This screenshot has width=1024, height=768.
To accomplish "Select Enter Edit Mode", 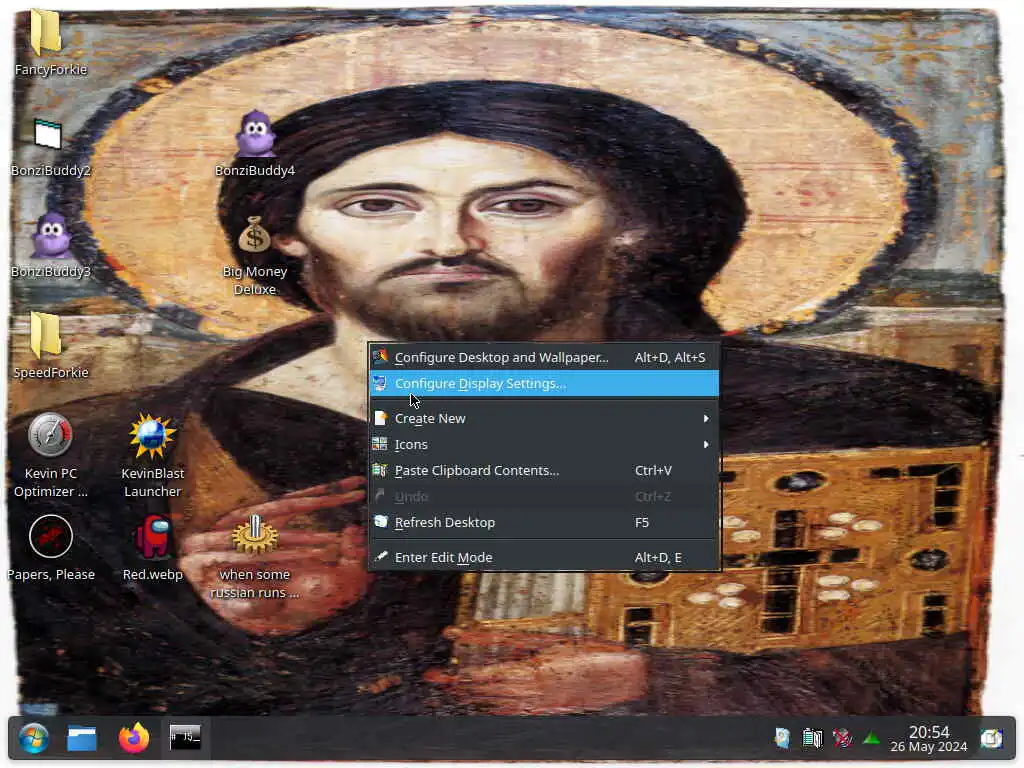I will (544, 557).
